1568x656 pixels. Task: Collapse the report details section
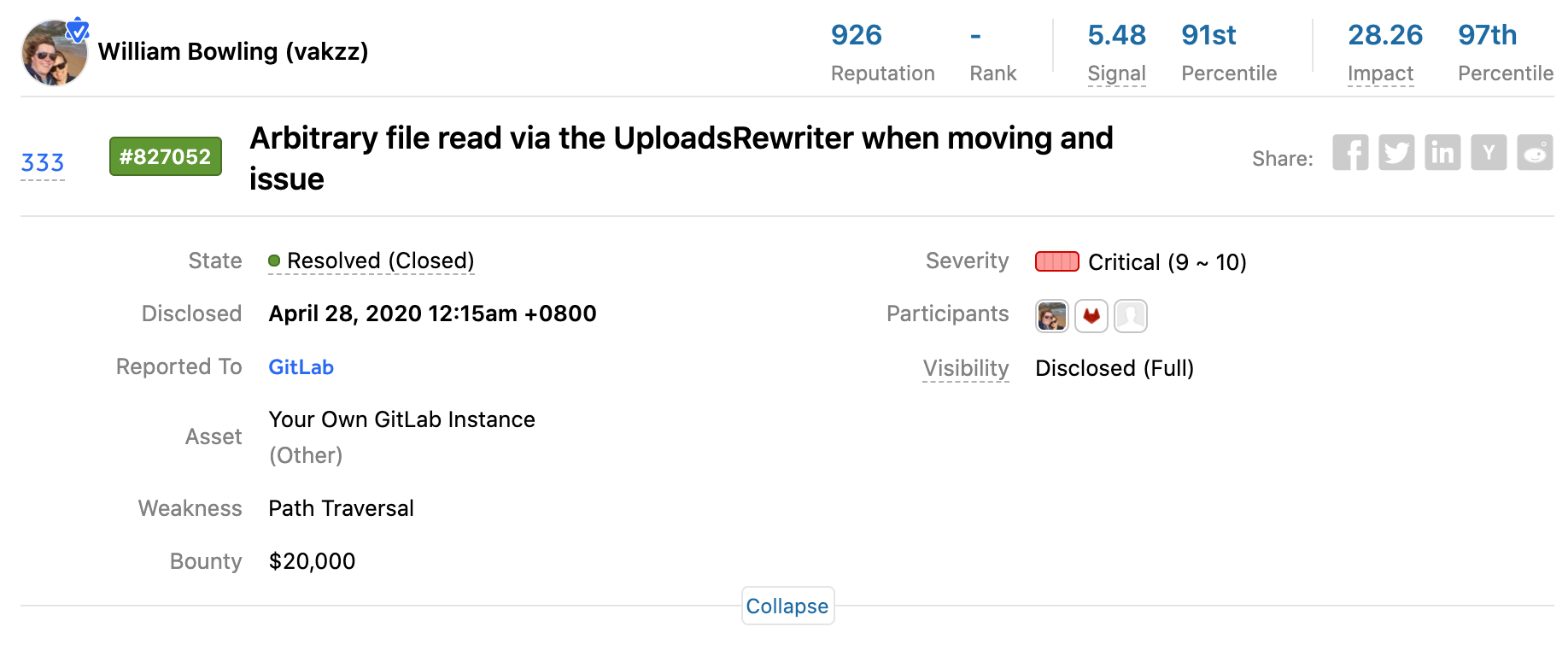click(787, 606)
